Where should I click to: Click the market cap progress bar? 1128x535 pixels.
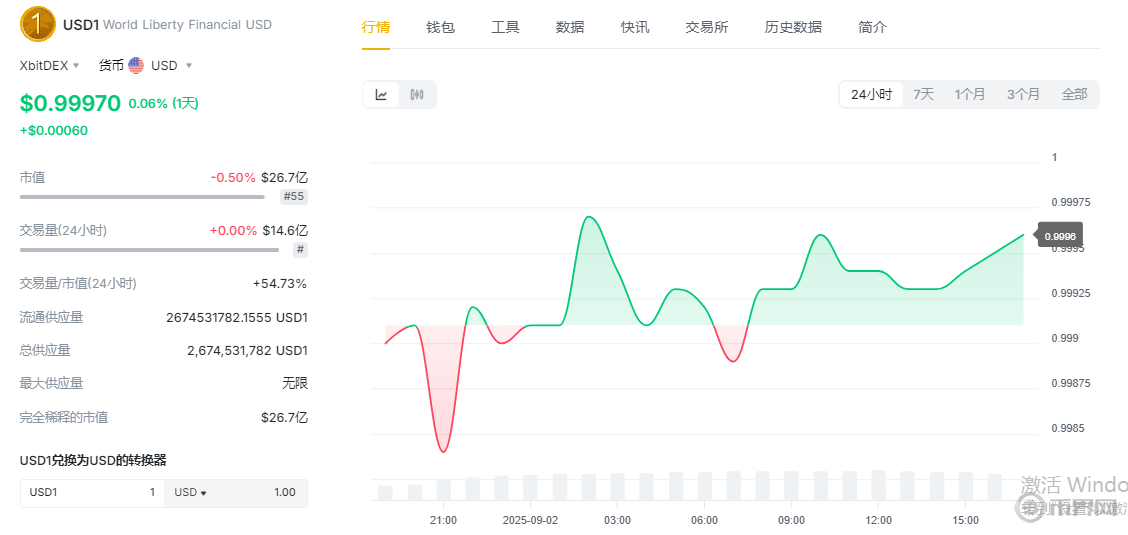142,197
